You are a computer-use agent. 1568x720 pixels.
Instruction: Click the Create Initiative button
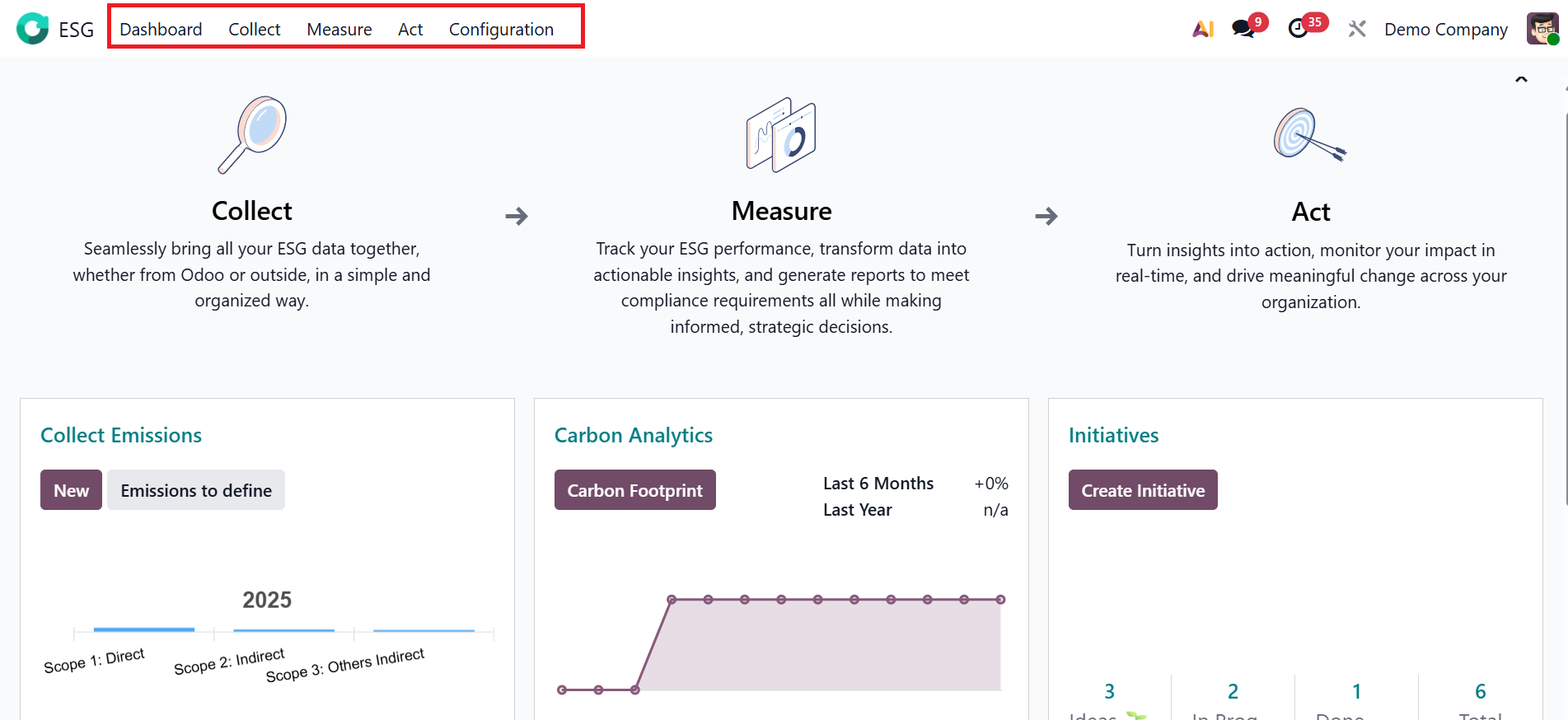tap(1143, 490)
